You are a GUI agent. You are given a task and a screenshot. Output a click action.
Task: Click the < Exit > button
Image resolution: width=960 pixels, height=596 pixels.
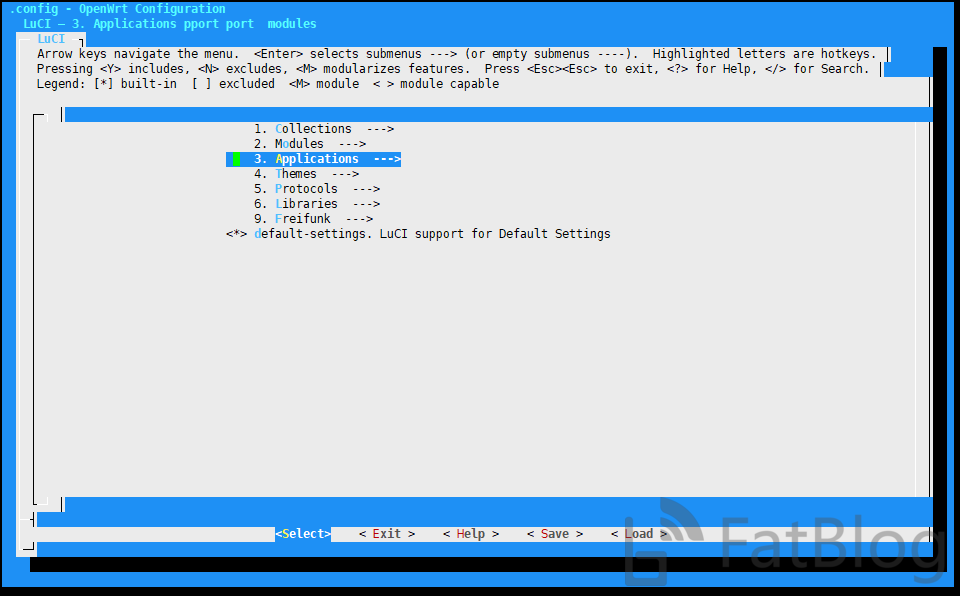[387, 534]
